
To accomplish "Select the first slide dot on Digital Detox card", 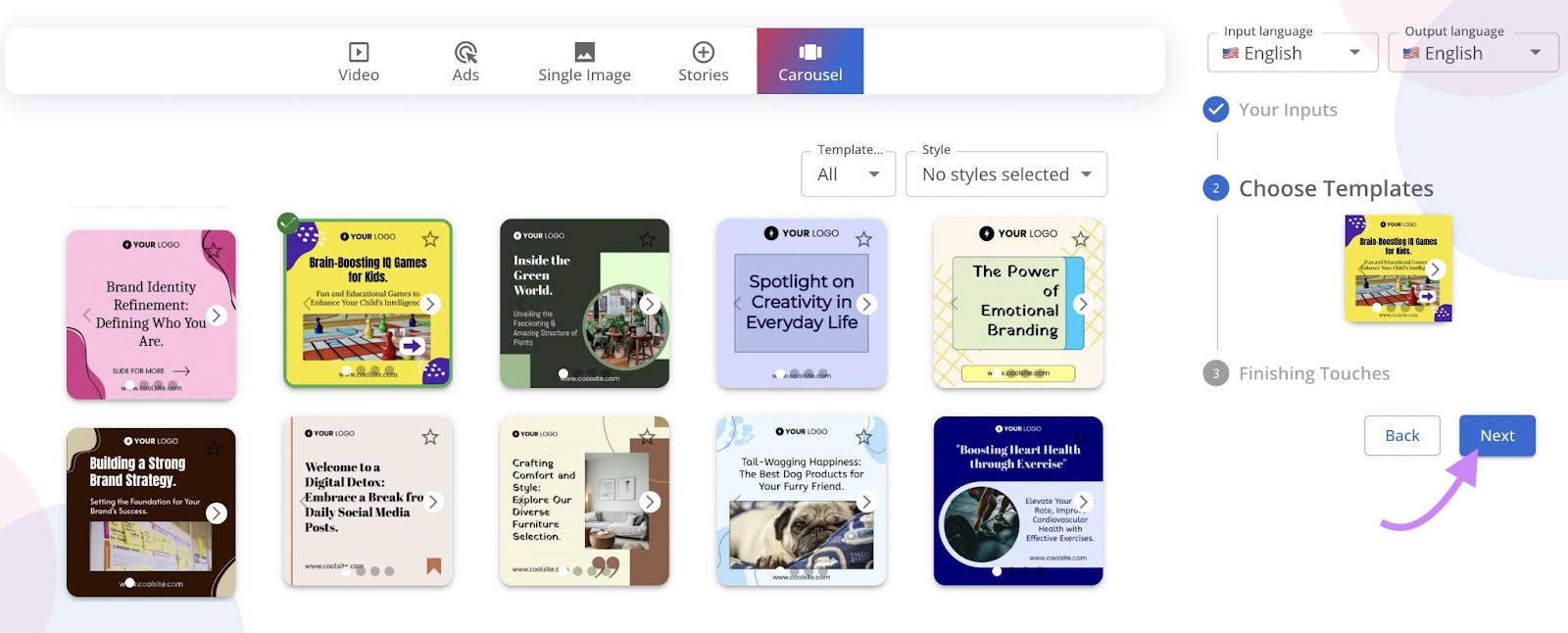I will [x=347, y=571].
